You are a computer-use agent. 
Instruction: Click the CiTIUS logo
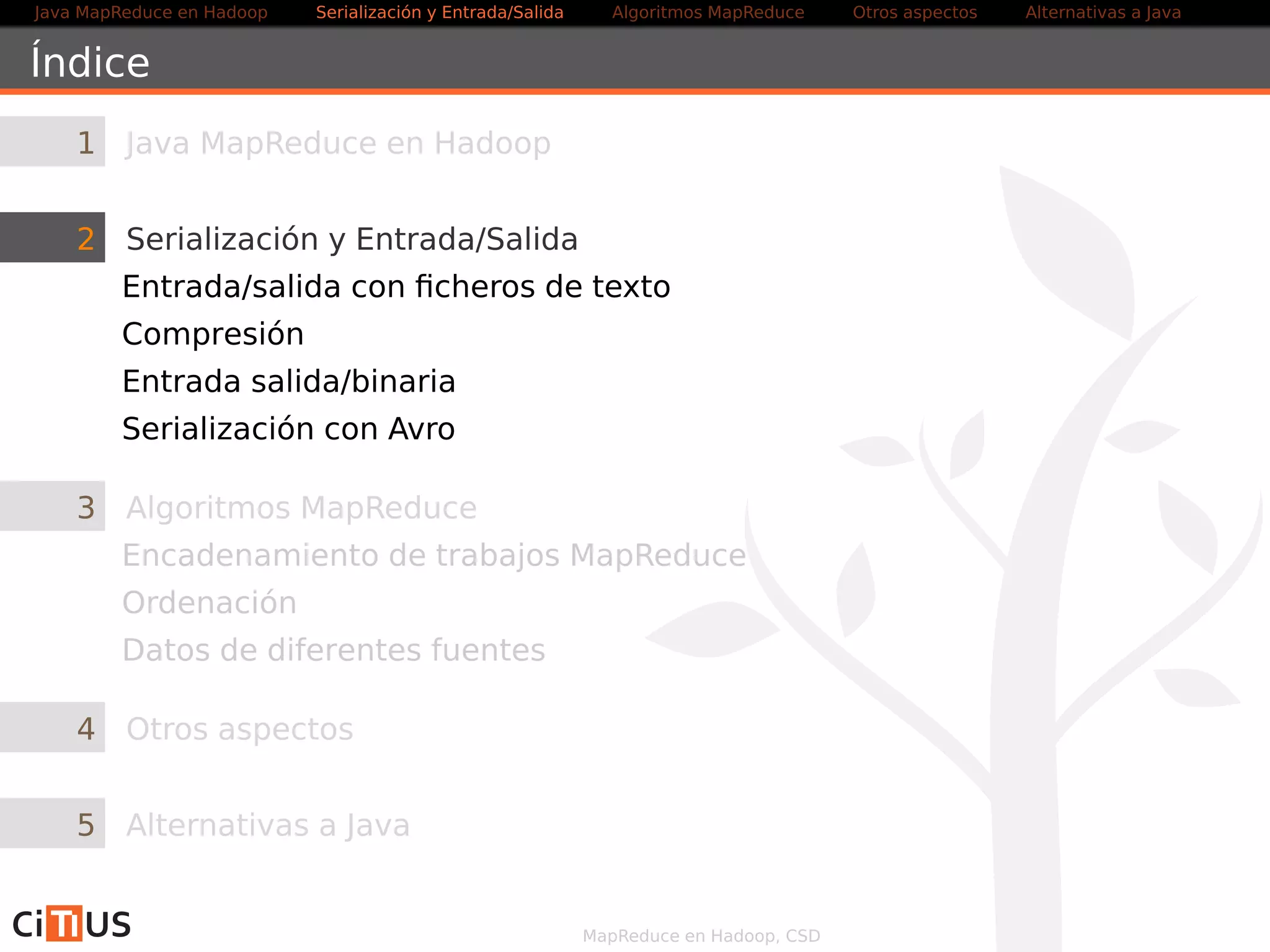[71, 923]
